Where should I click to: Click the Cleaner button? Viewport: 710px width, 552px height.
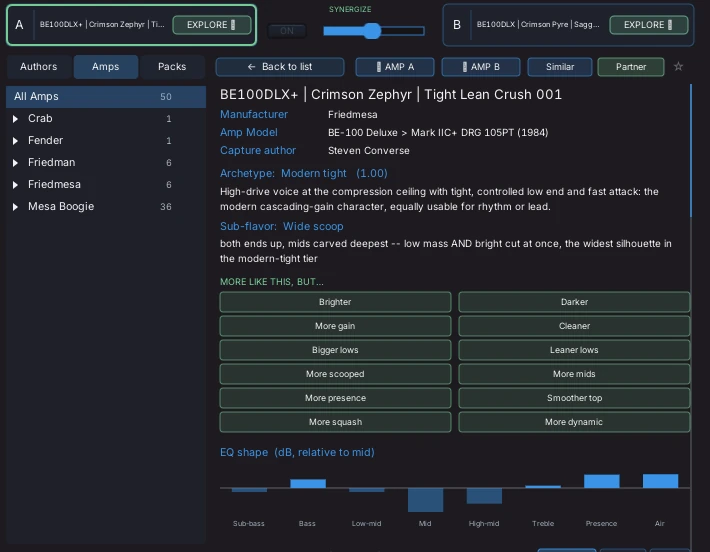click(x=574, y=326)
